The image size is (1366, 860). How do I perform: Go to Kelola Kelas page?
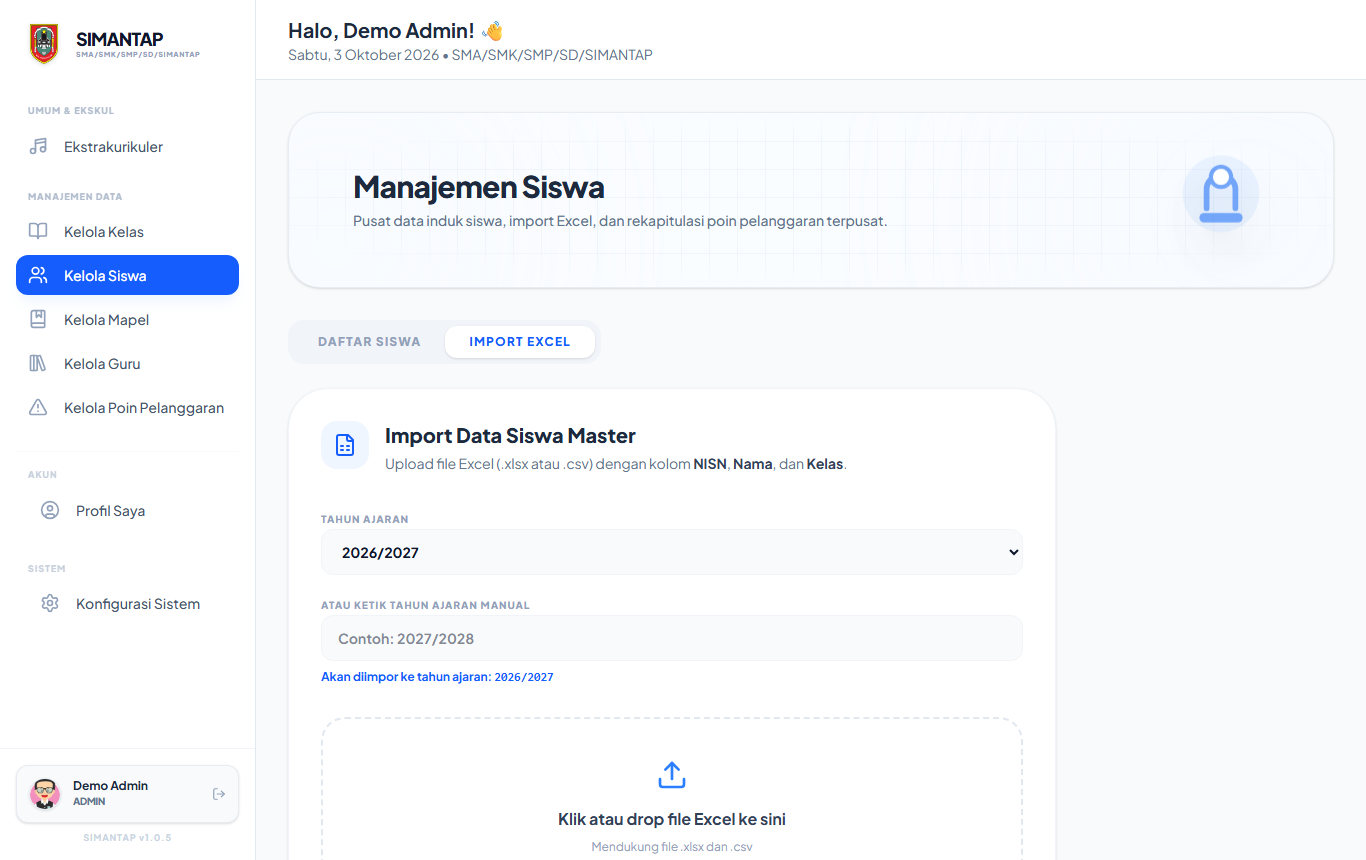(127, 232)
